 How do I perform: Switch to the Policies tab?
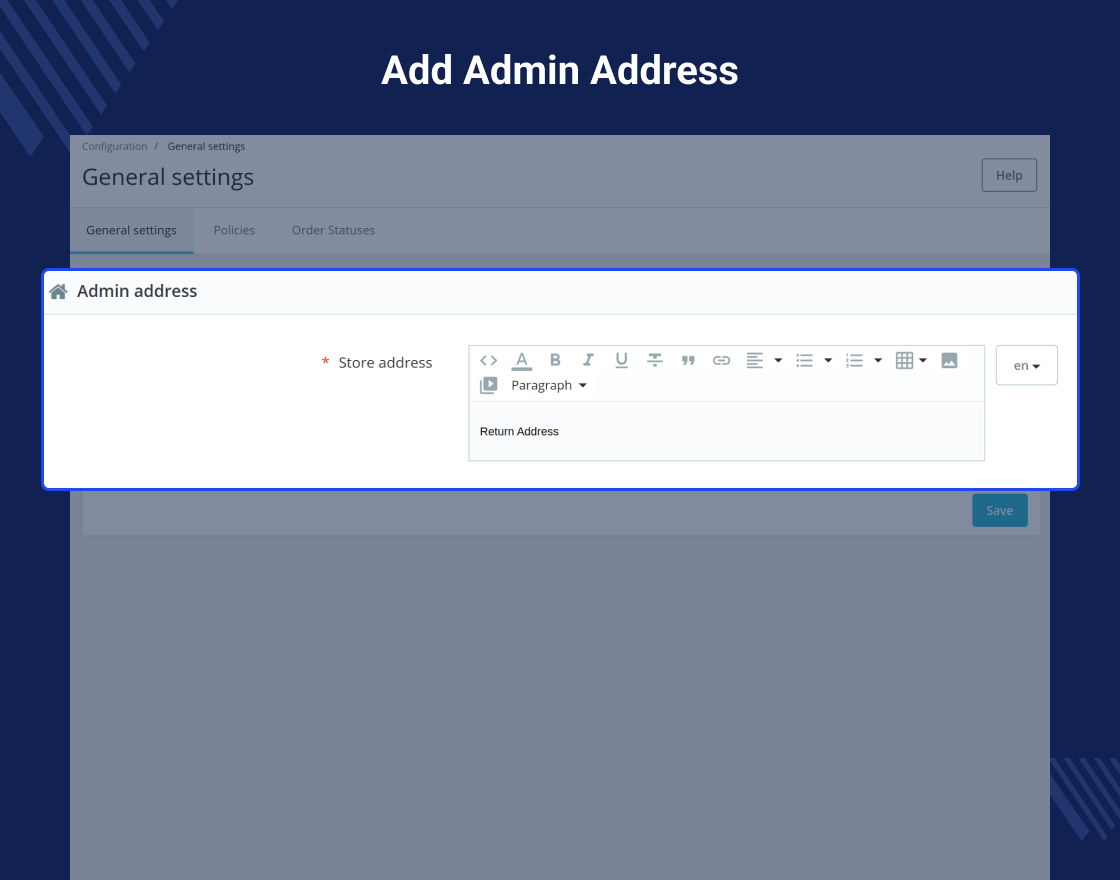point(234,230)
